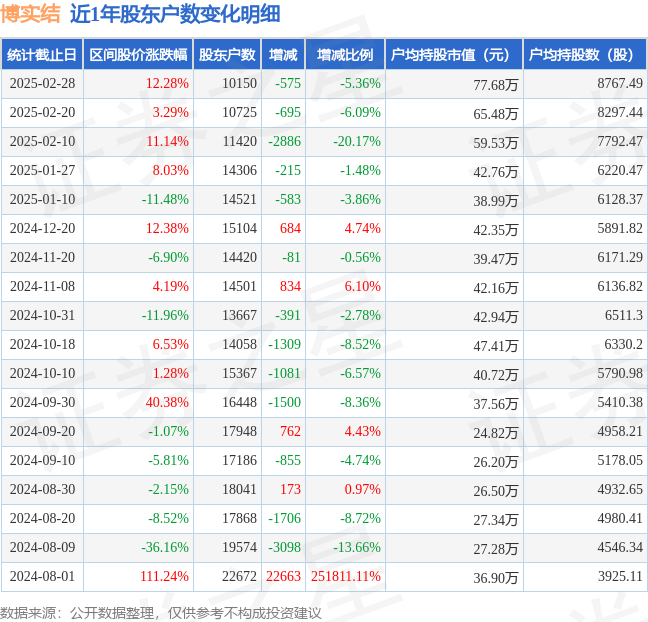Click the 户均持股数（股） column header

tap(585, 55)
